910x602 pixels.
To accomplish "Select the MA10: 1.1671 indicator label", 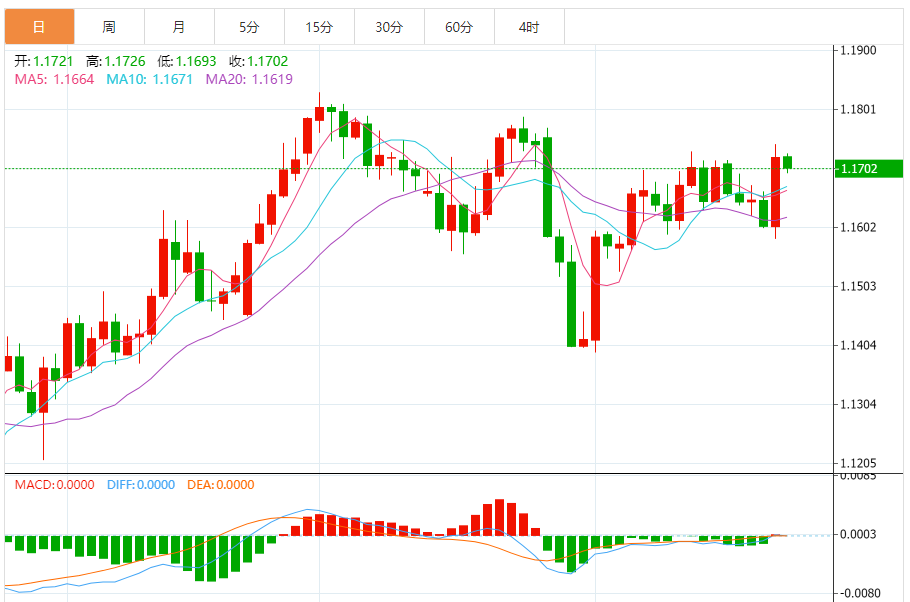I will 150,79.
